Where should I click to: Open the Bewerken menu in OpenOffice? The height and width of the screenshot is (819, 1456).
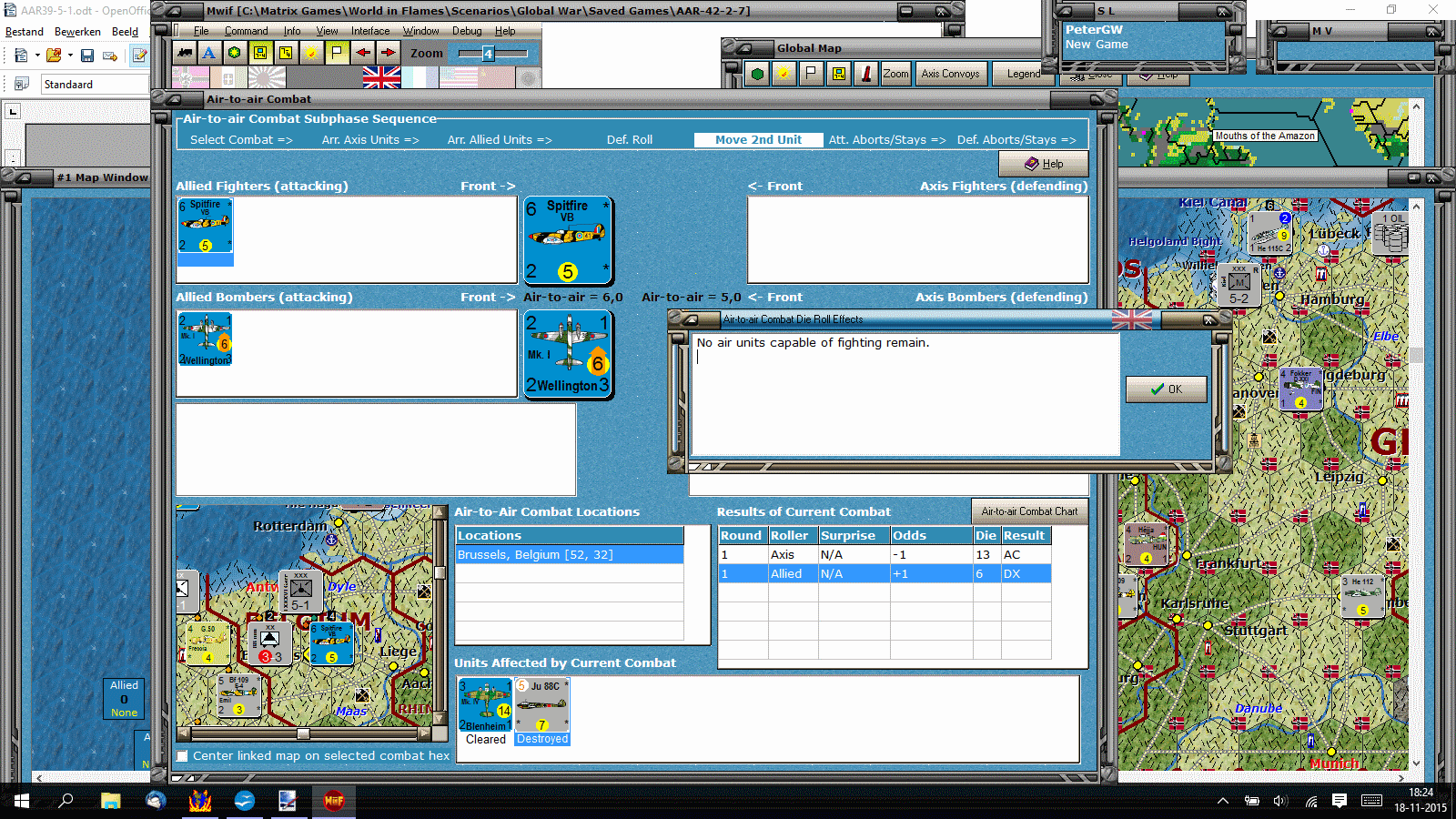coord(77,31)
